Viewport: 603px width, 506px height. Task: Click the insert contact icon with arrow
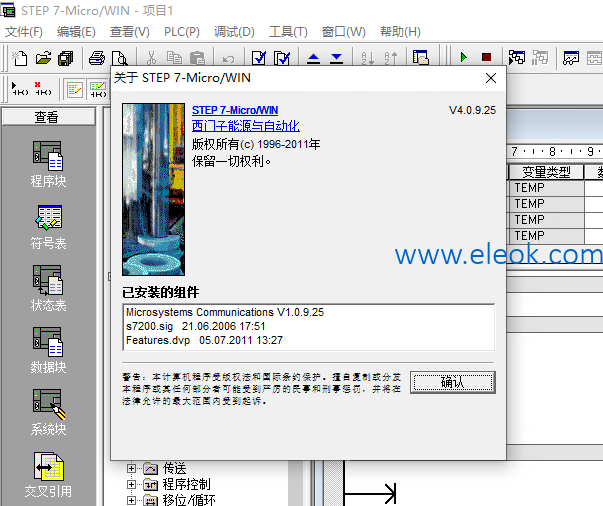click(x=20, y=89)
